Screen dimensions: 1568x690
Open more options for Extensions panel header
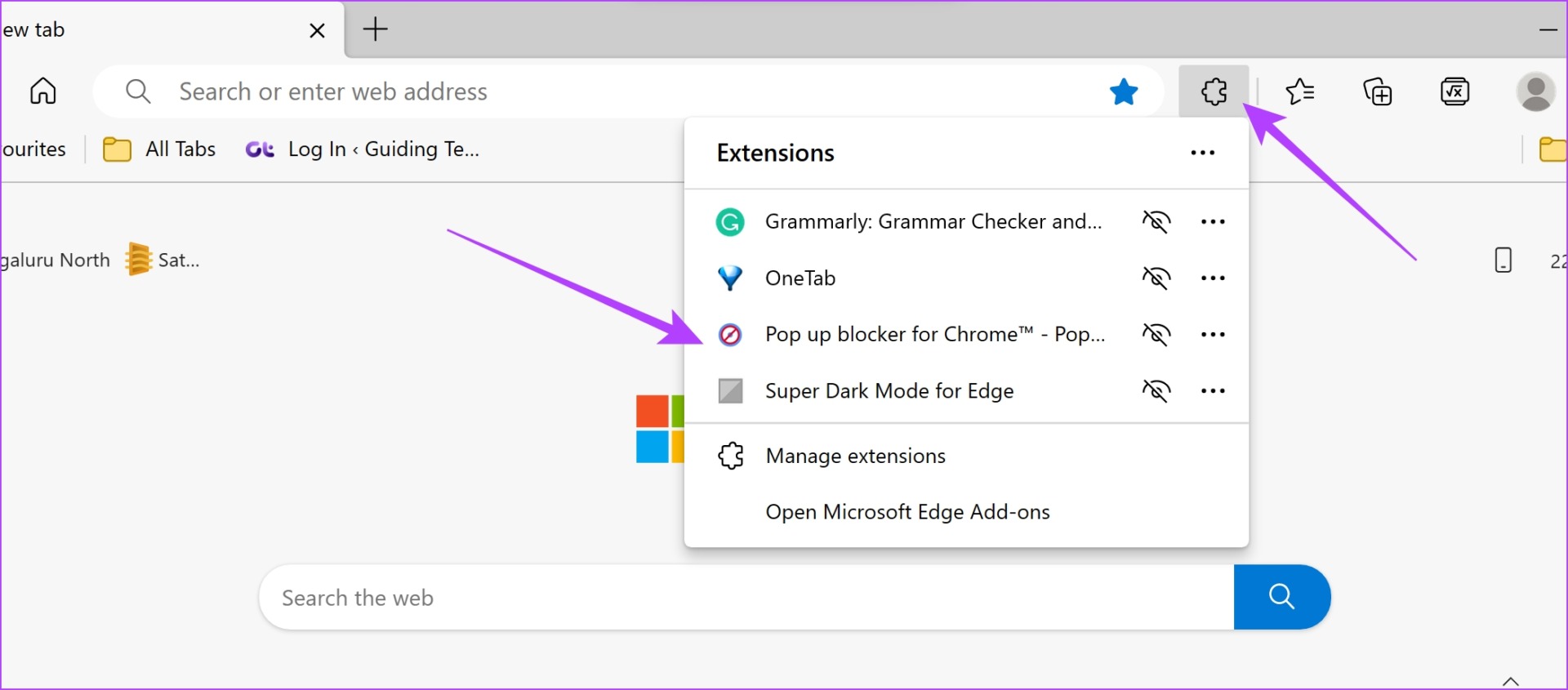1202,153
